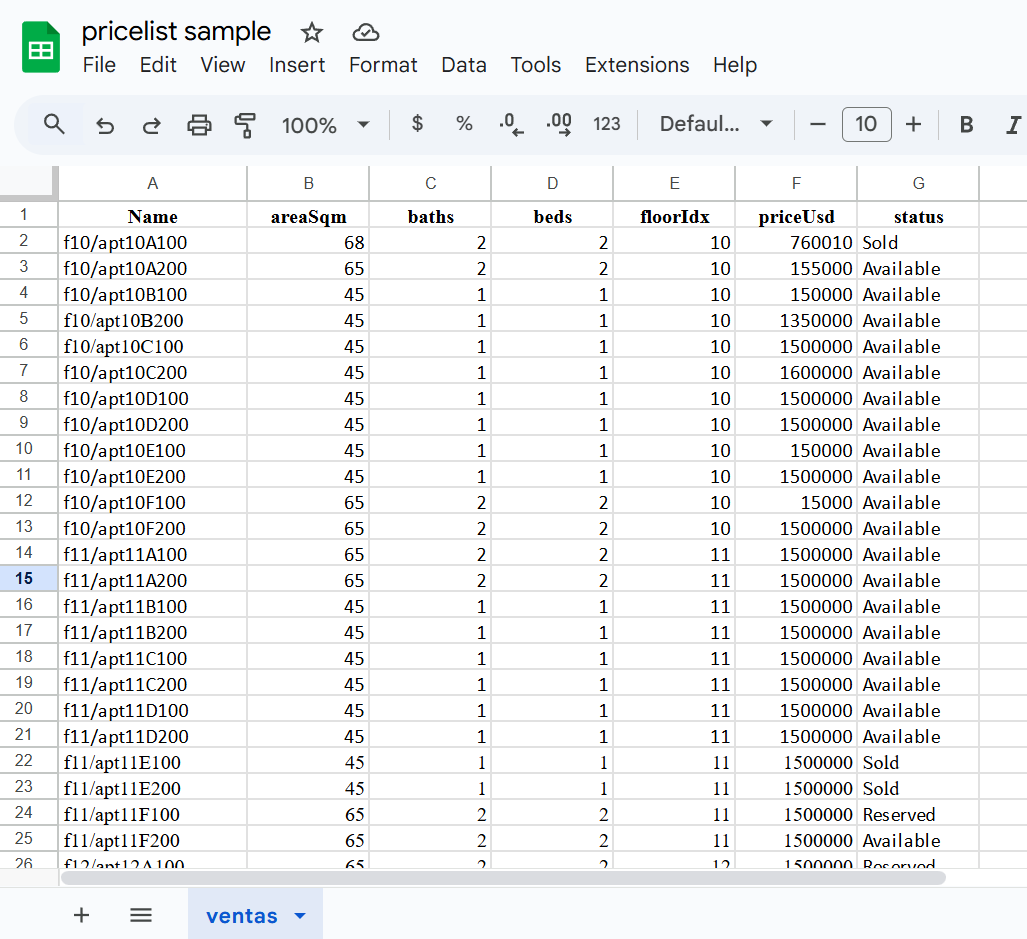Select price cell 760010
The image size is (1027, 939).
796,242
